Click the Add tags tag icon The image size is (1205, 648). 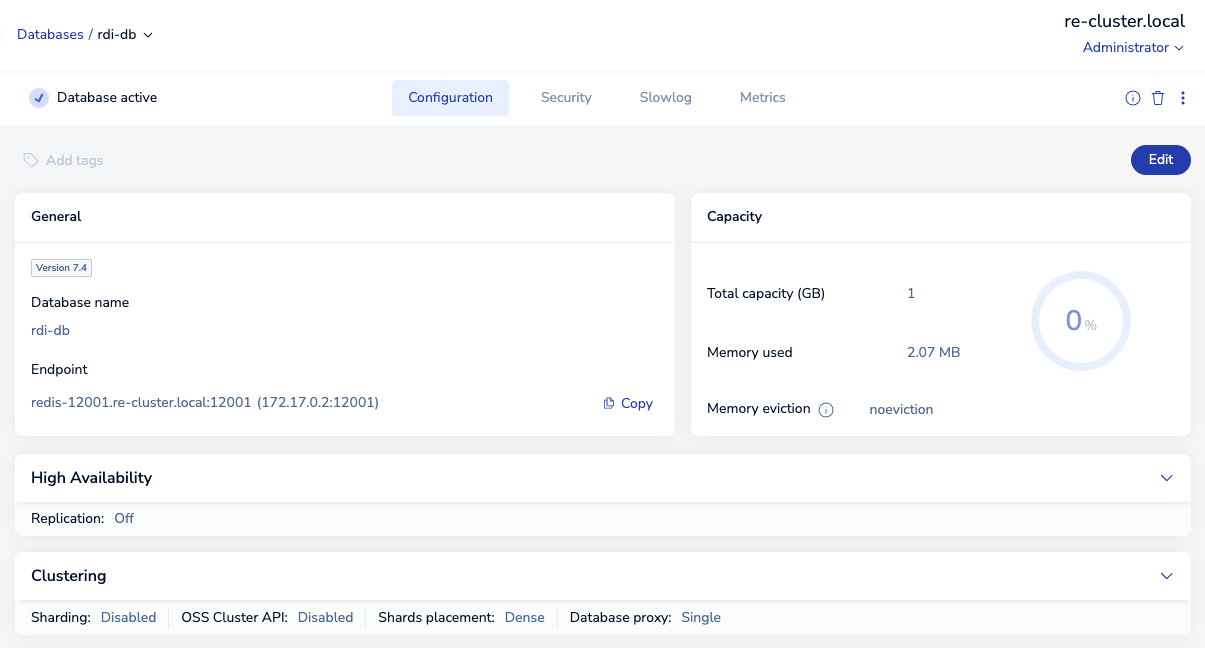point(31,160)
